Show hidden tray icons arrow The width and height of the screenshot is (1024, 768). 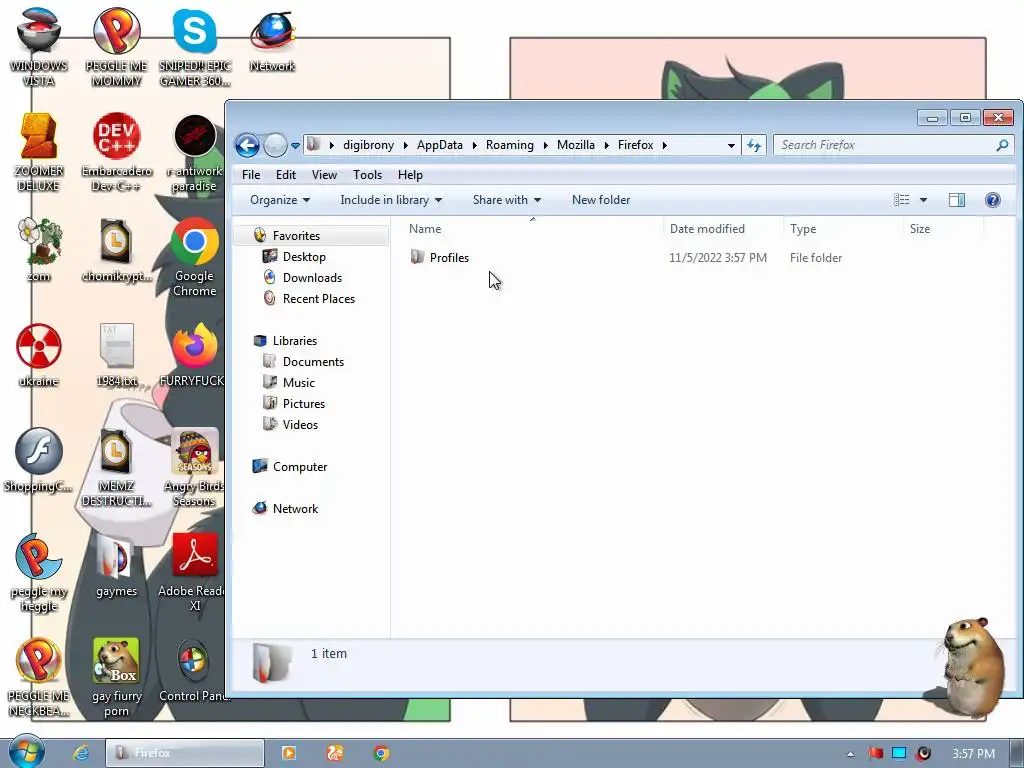point(850,754)
